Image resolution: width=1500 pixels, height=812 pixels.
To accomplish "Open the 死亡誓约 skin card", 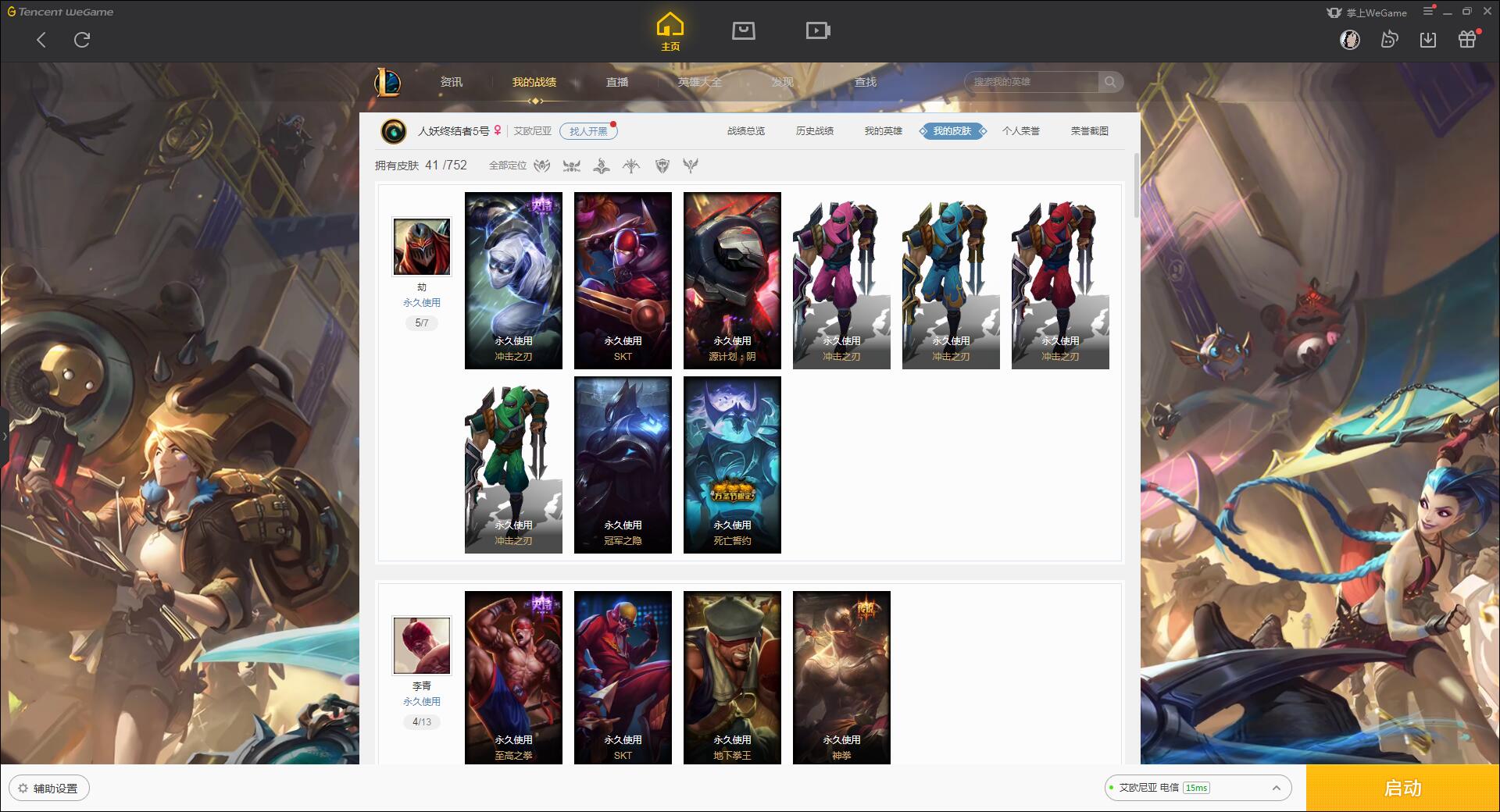I will tap(732, 465).
